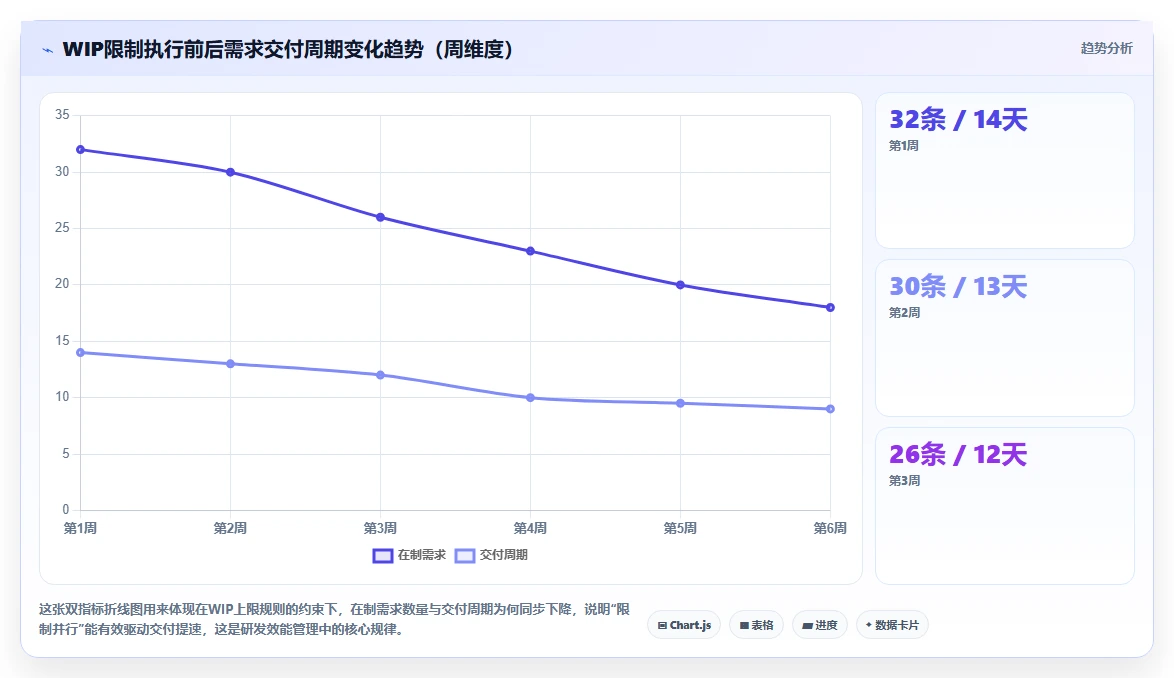Click the 在制需求 data point at 第3周
The image size is (1174, 678).
coord(380,218)
